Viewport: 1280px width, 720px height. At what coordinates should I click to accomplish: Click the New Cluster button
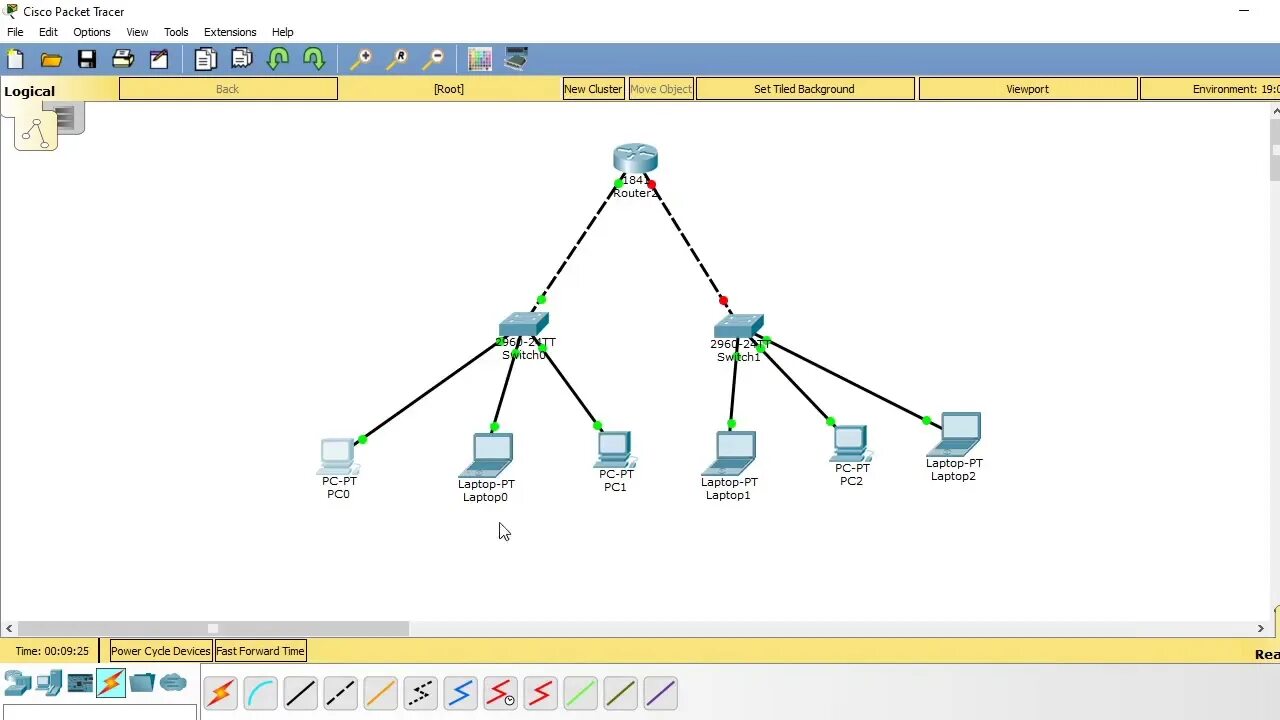pos(593,89)
